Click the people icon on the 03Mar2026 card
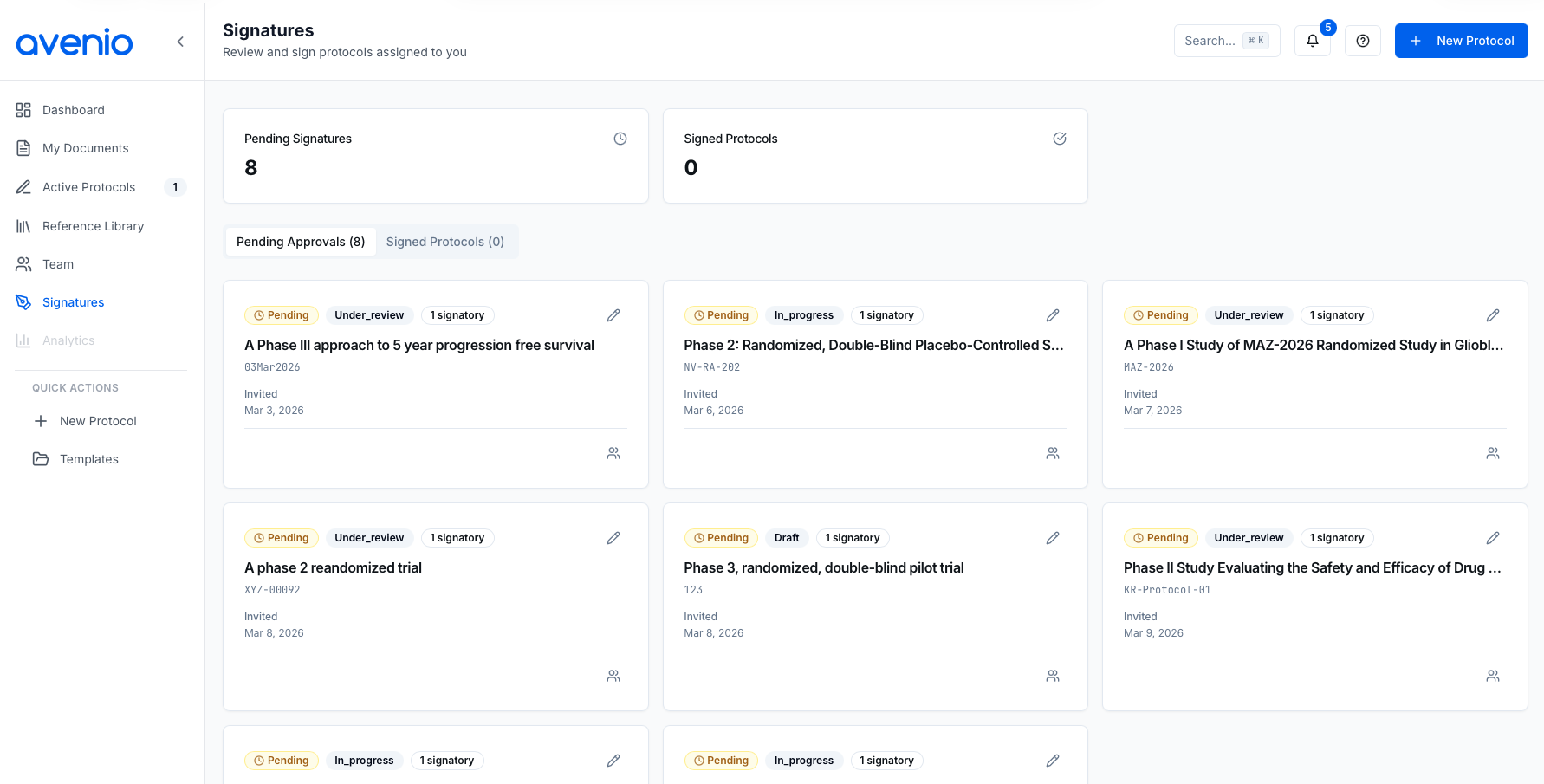Screen dimensions: 1544x784 [613, 453]
